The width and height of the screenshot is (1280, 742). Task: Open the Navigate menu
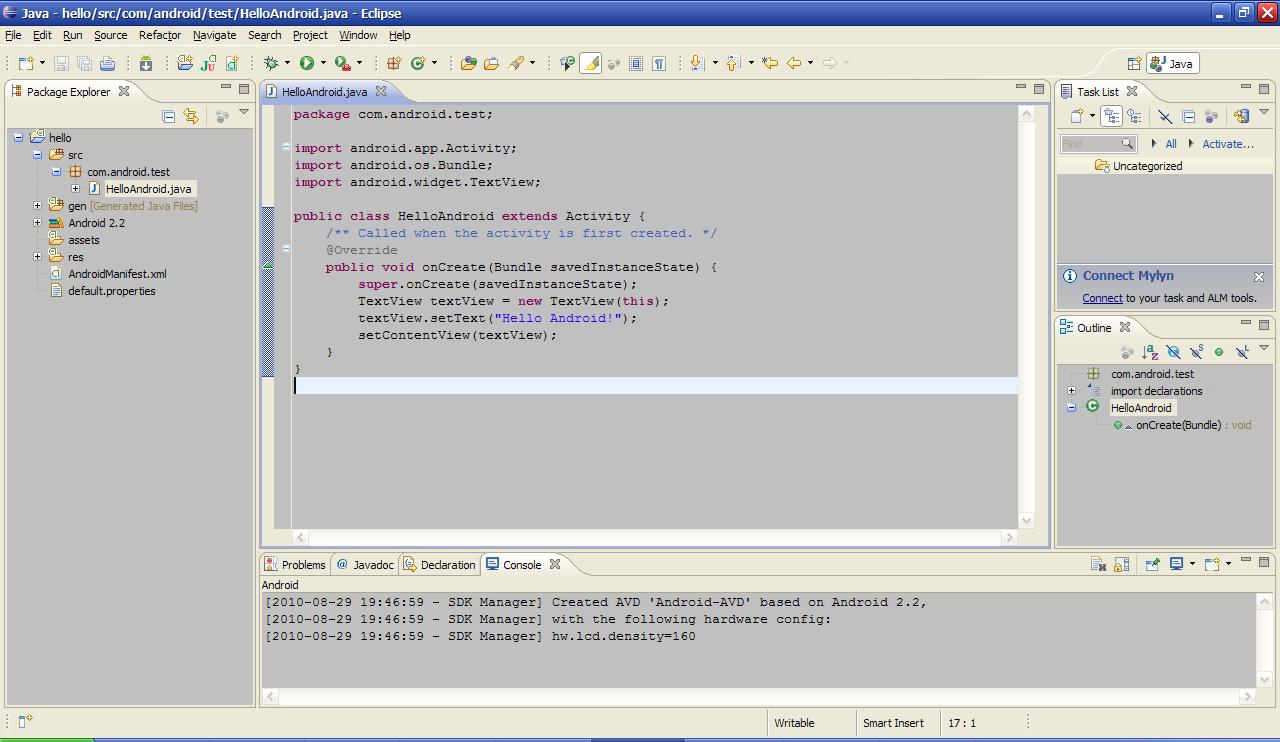(215, 35)
